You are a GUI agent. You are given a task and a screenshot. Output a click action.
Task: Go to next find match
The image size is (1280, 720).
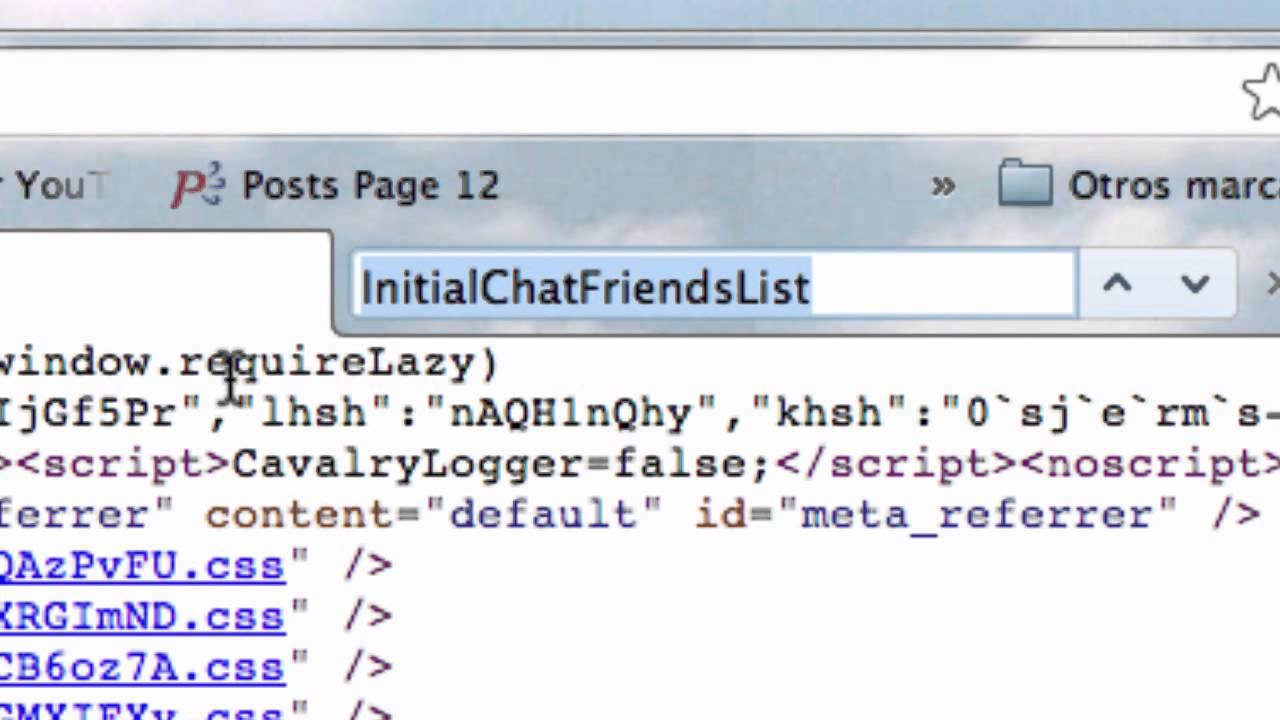[1195, 285]
